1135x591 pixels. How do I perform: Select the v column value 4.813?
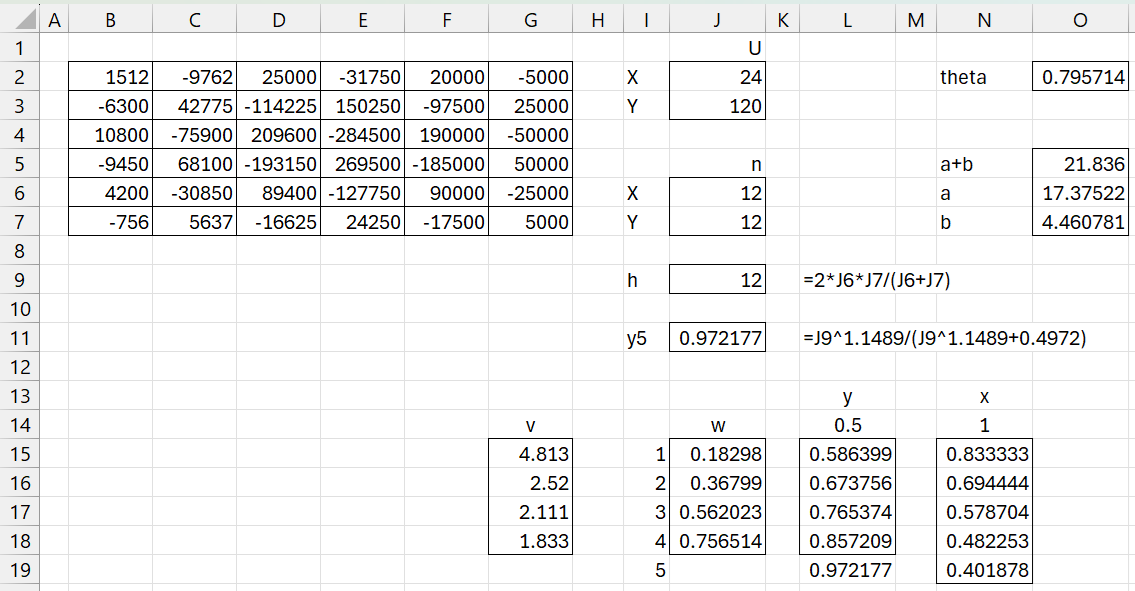[530, 455]
